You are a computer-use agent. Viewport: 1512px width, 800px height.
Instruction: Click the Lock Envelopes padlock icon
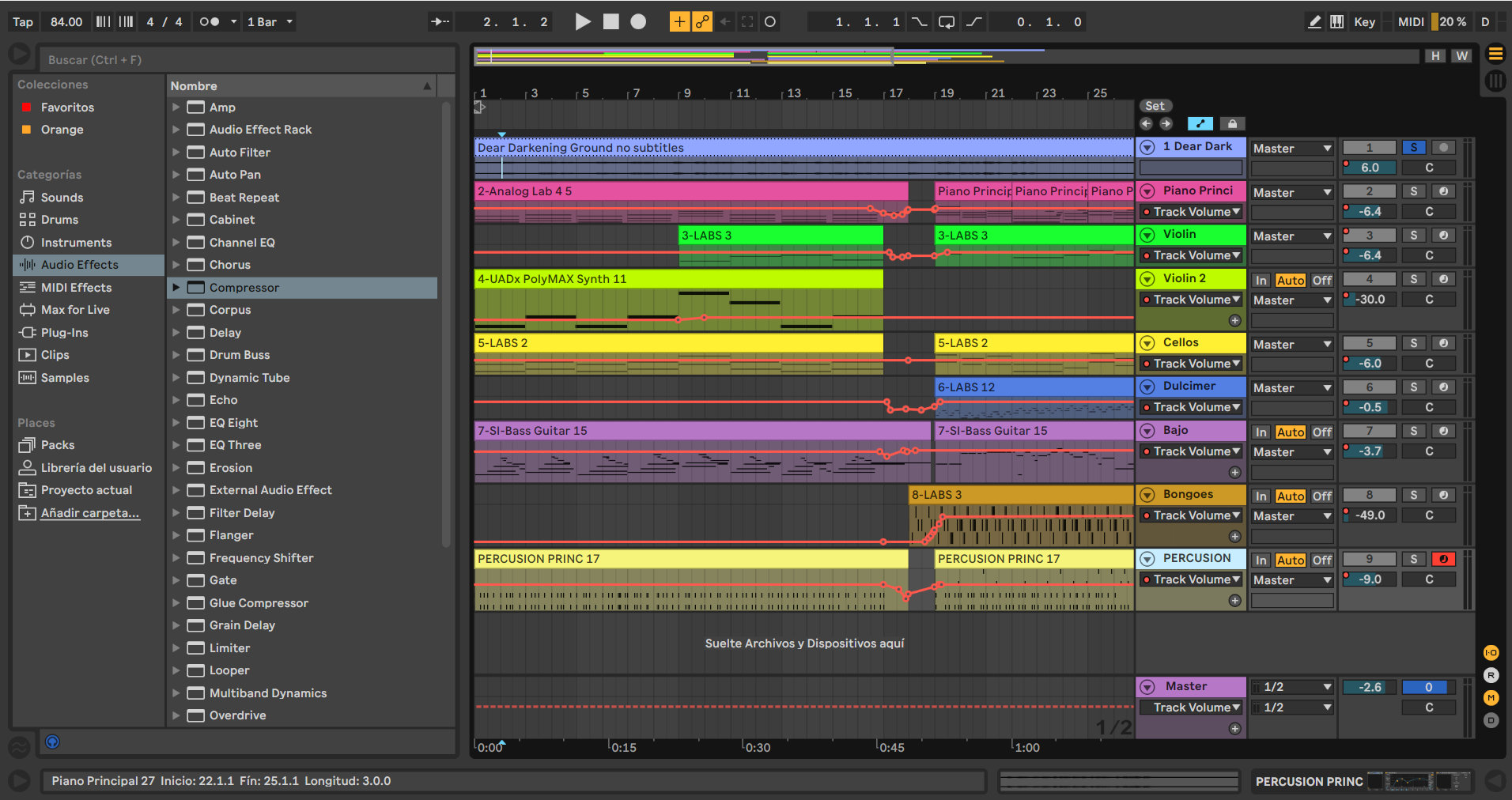pos(1232,123)
